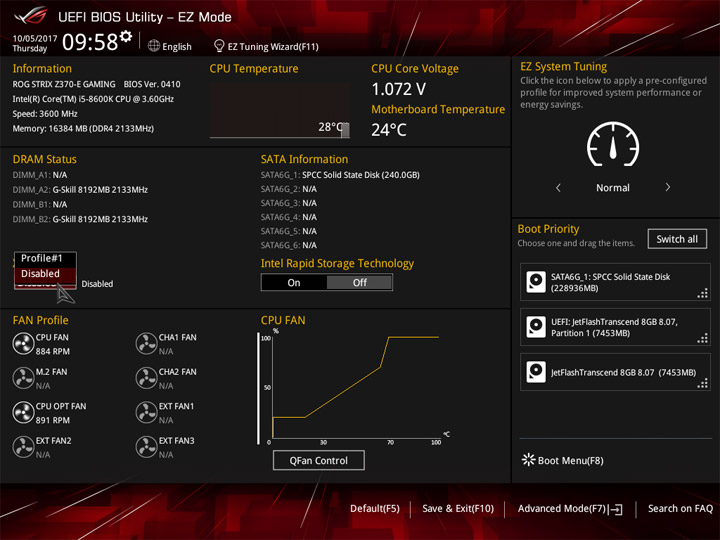Click the globe language icon
Viewport: 720px width, 540px height.
click(154, 46)
